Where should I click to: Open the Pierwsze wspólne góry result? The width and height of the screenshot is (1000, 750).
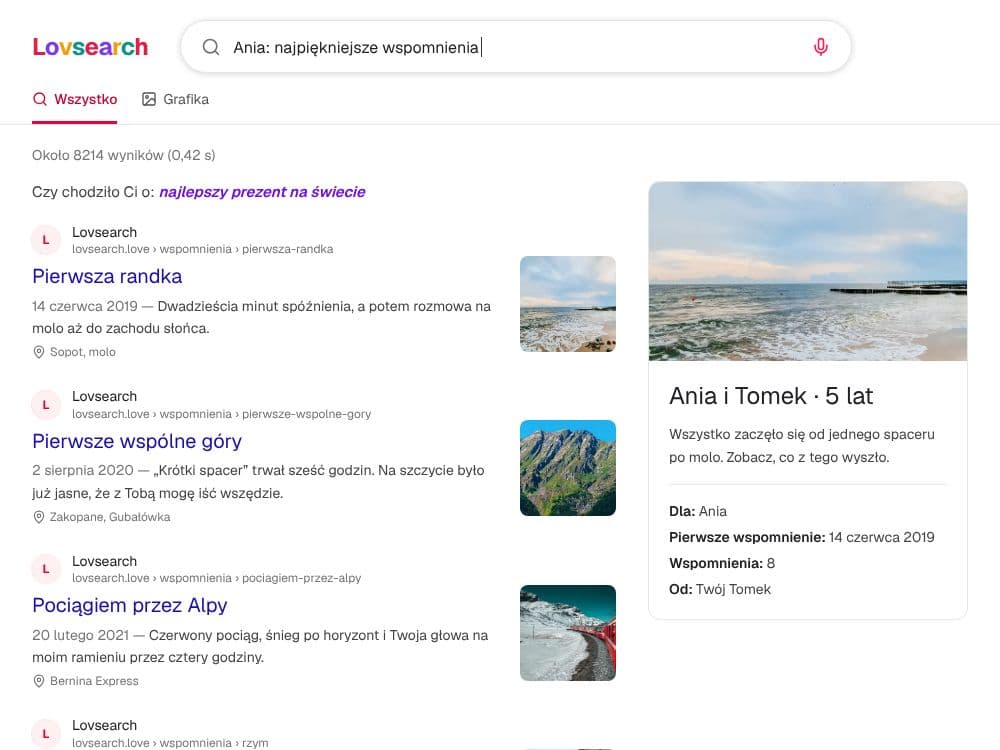[137, 441]
